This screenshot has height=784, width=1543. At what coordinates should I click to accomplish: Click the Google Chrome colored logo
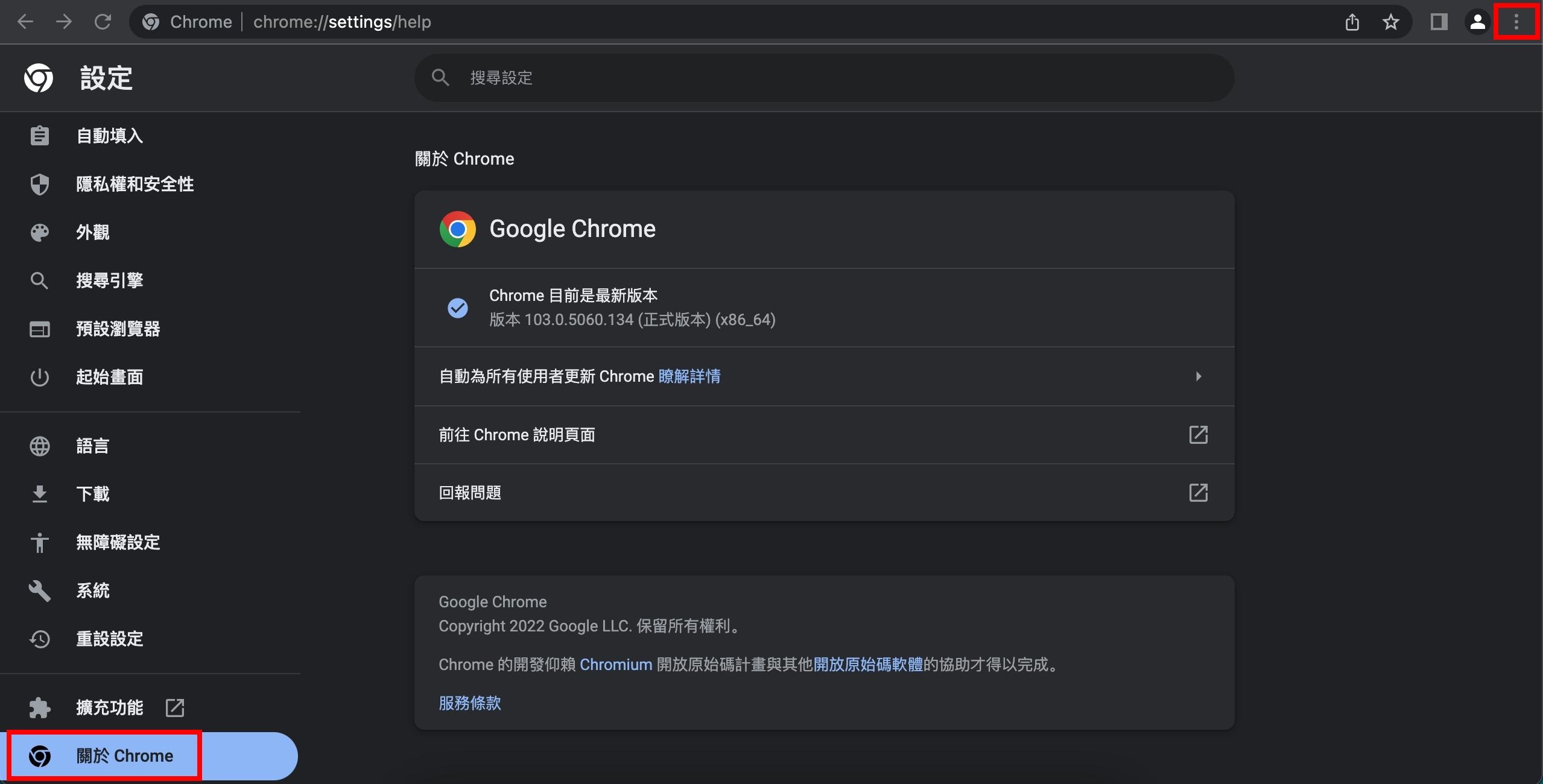point(458,229)
